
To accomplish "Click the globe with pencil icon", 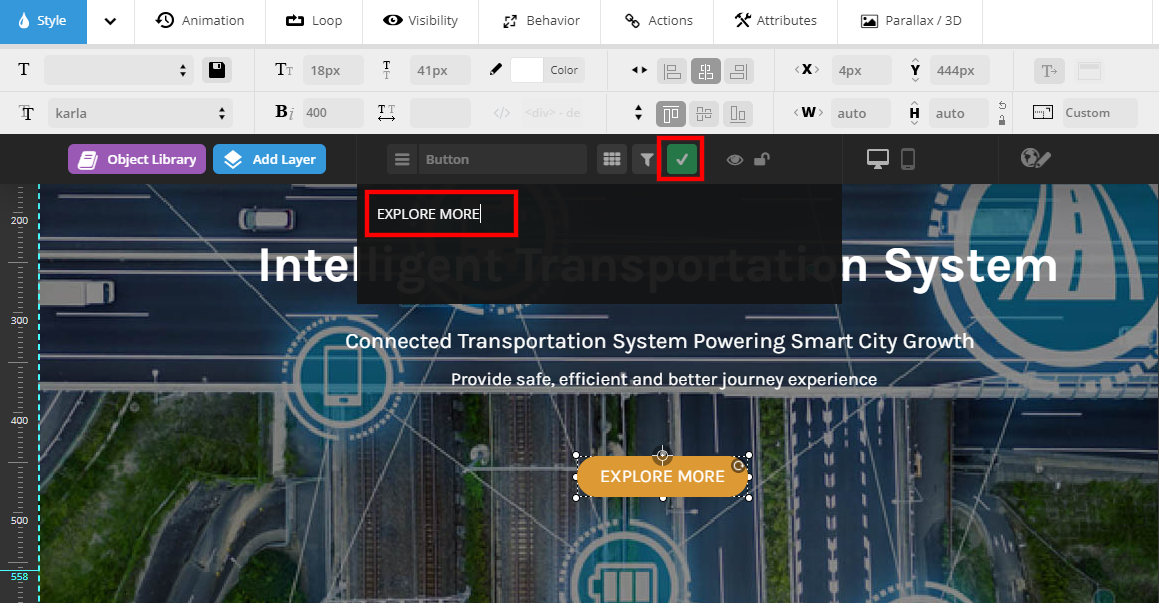I will (x=1035, y=158).
